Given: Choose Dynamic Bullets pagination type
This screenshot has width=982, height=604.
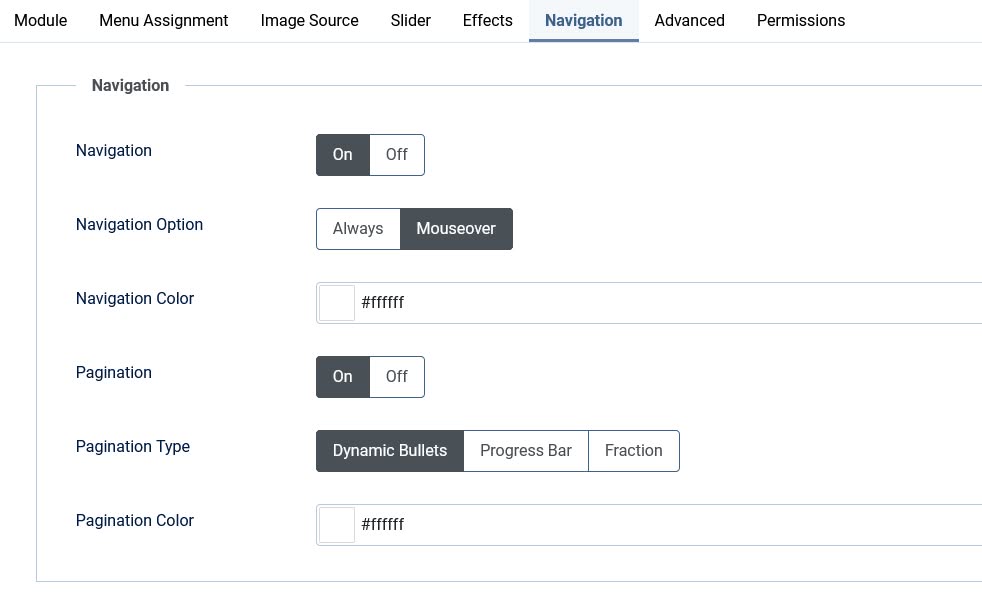Looking at the screenshot, I should 389,451.
